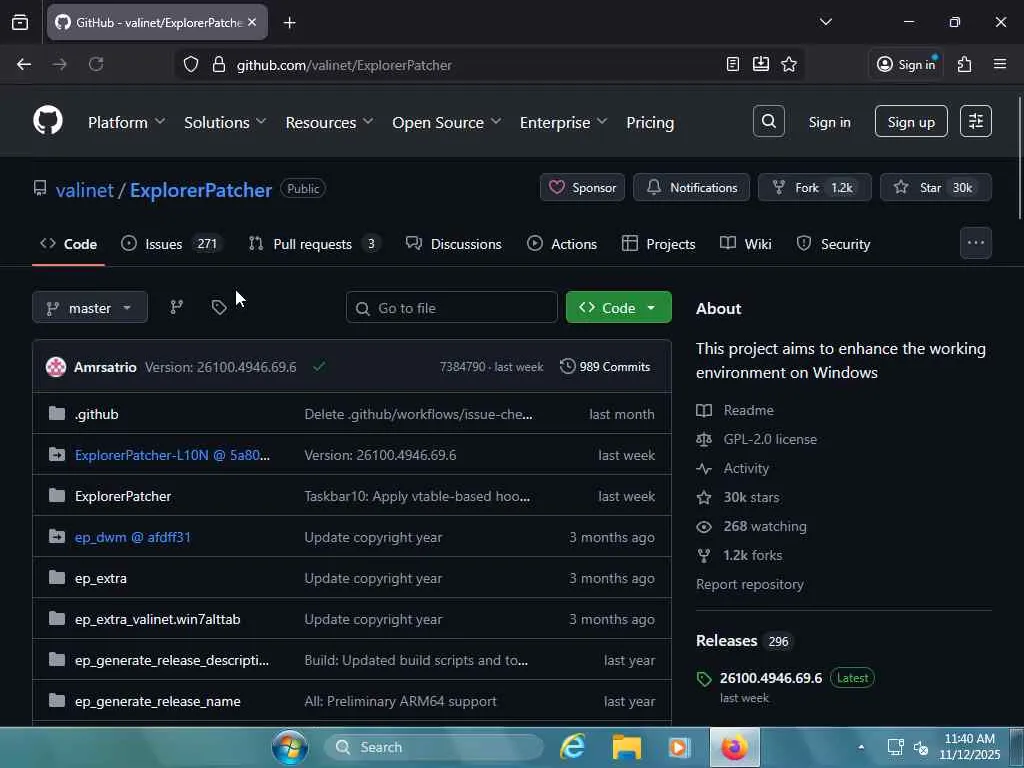Click the taskbar Search box

[434, 747]
